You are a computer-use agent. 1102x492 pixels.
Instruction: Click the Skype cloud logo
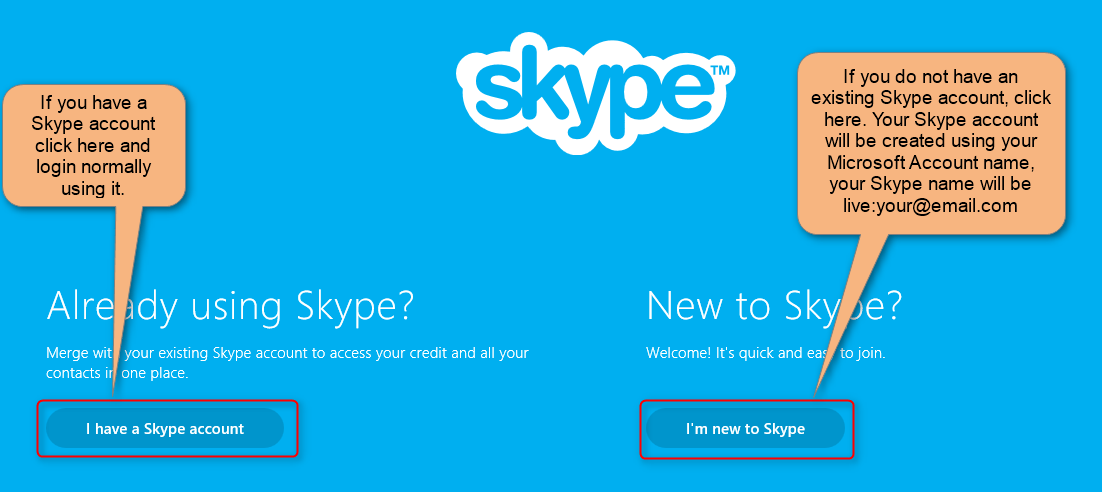pyautogui.click(x=596, y=91)
